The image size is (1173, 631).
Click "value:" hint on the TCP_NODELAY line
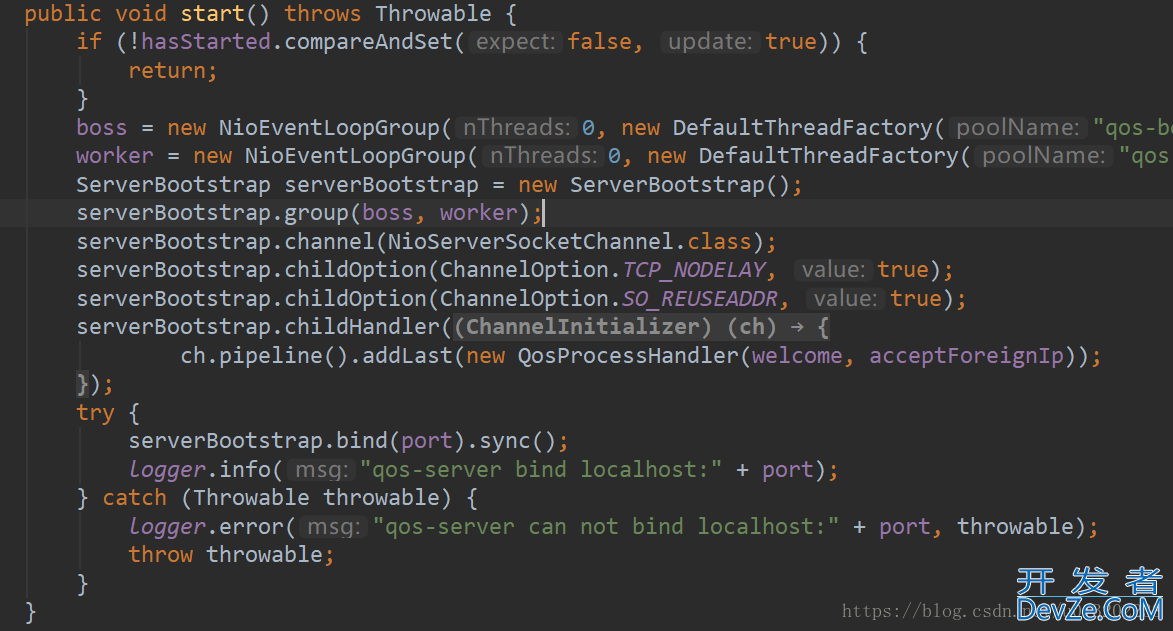point(833,270)
